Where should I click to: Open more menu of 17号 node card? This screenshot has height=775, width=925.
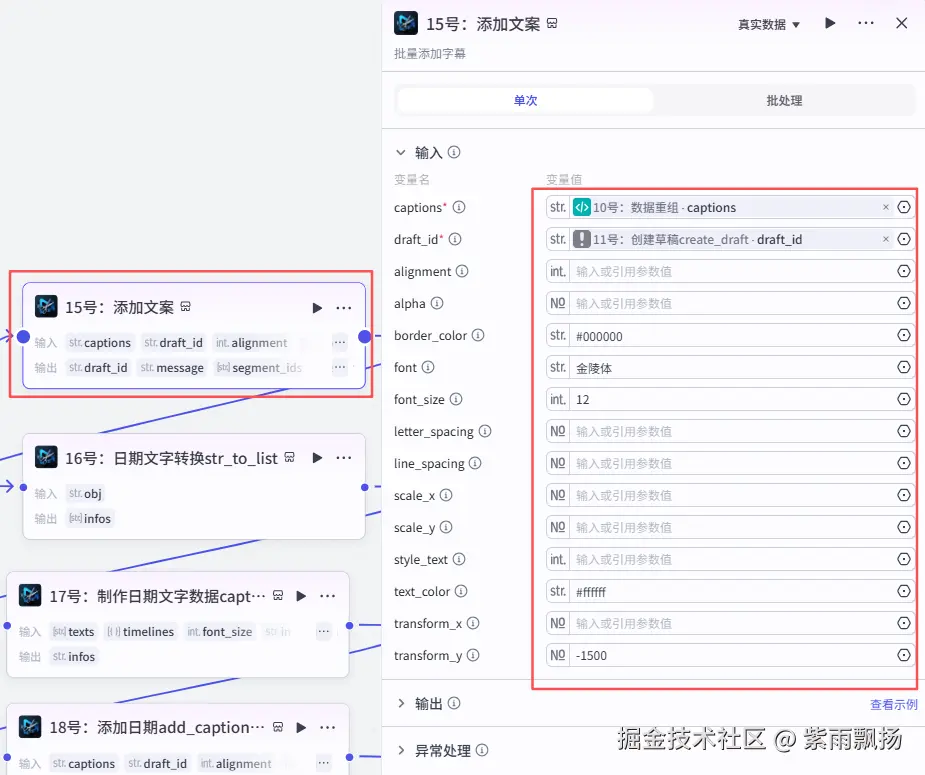point(327,596)
